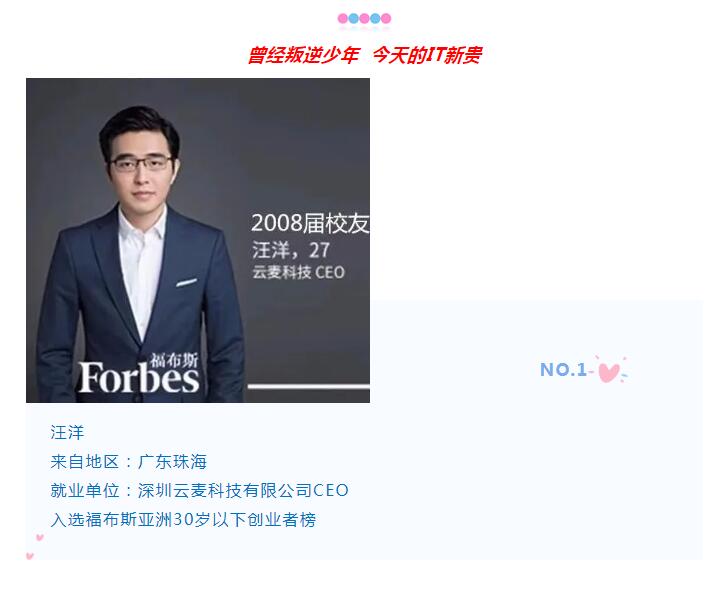Click the NO.1 ranking label
The width and height of the screenshot is (724, 590).
coord(564,369)
